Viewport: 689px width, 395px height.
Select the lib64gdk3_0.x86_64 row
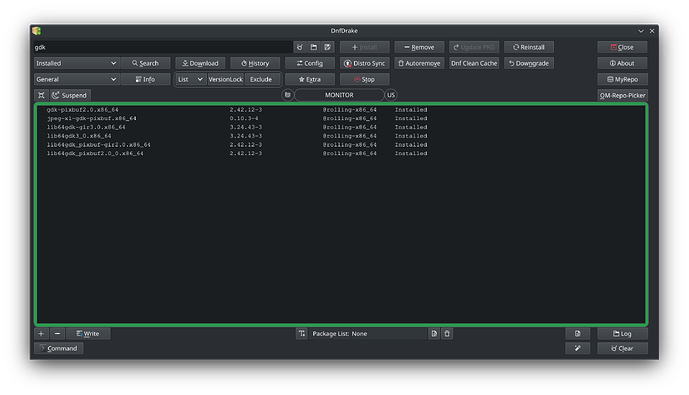[x=341, y=136]
